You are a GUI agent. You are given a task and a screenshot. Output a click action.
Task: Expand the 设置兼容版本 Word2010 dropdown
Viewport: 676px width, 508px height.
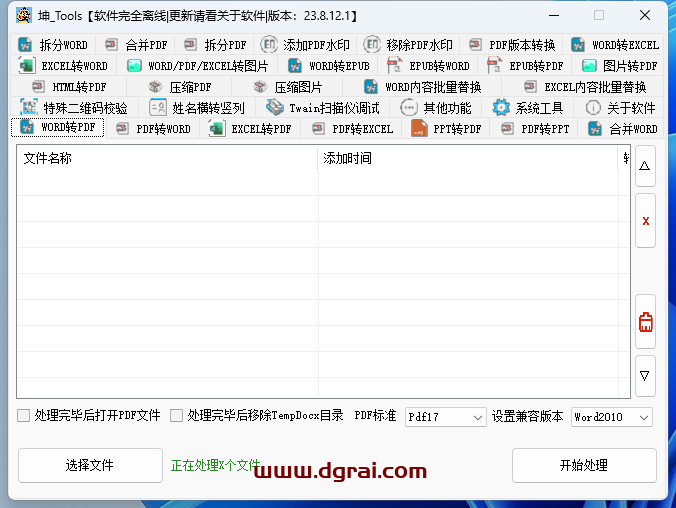[x=612, y=417]
